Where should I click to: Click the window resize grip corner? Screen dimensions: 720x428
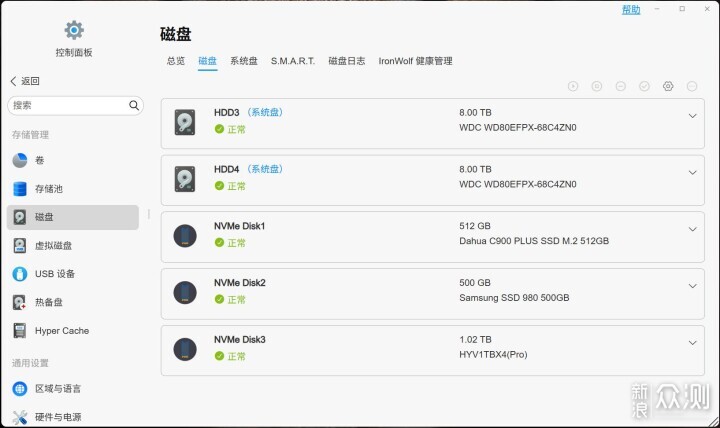point(713,421)
